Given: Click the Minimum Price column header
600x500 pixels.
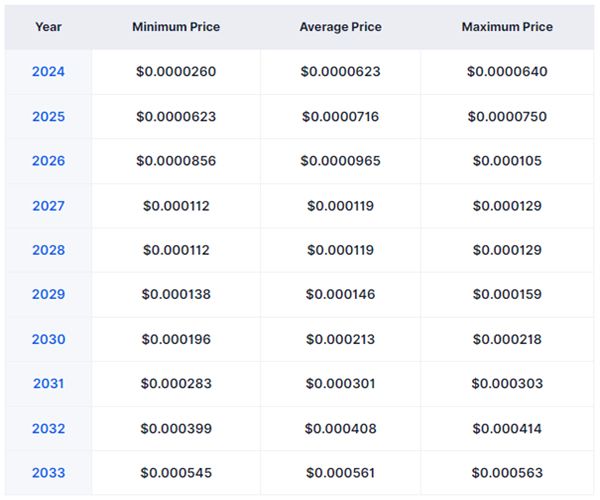Looking at the screenshot, I should coord(176,27).
